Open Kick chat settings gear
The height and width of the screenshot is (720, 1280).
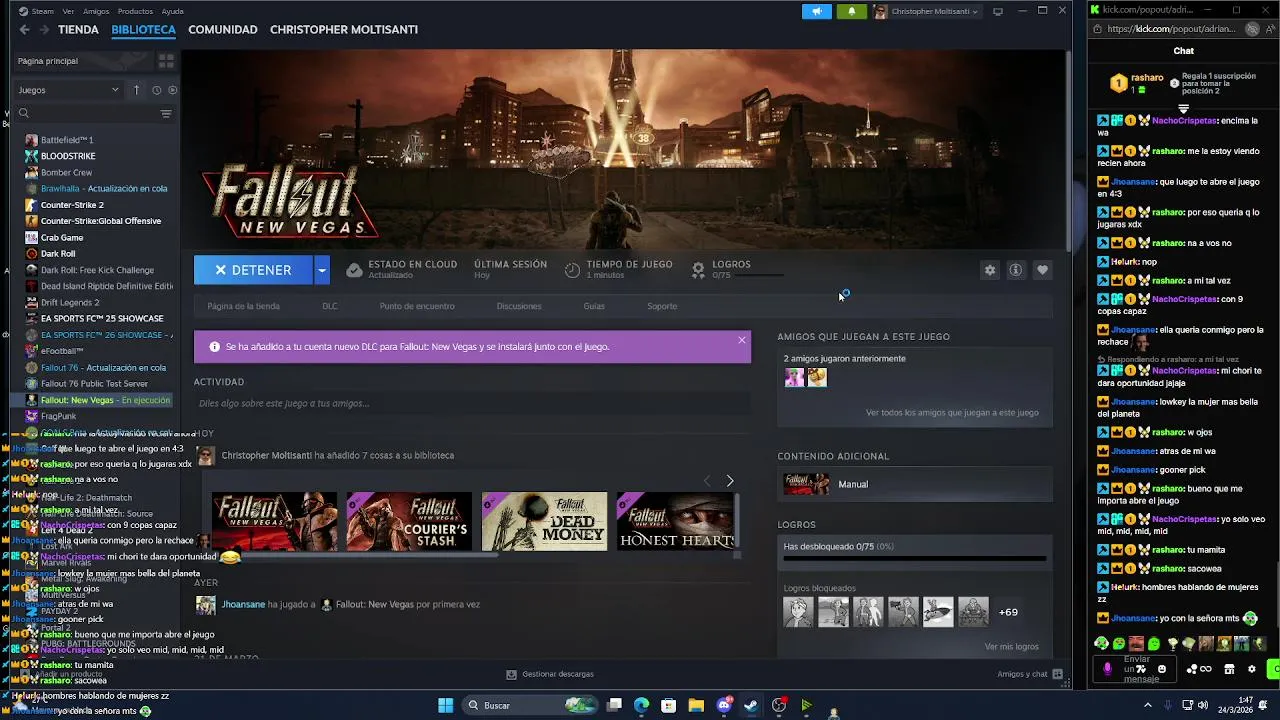[x=1251, y=669]
